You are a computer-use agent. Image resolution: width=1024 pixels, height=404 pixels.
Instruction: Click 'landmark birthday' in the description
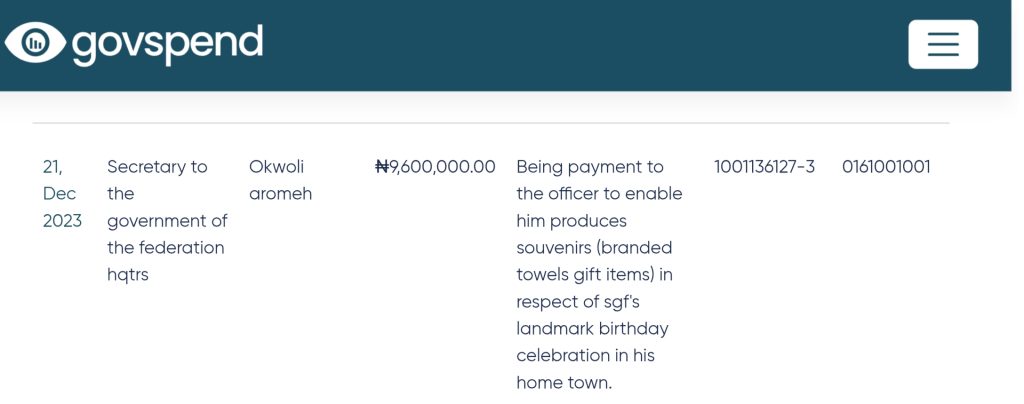[592, 328]
